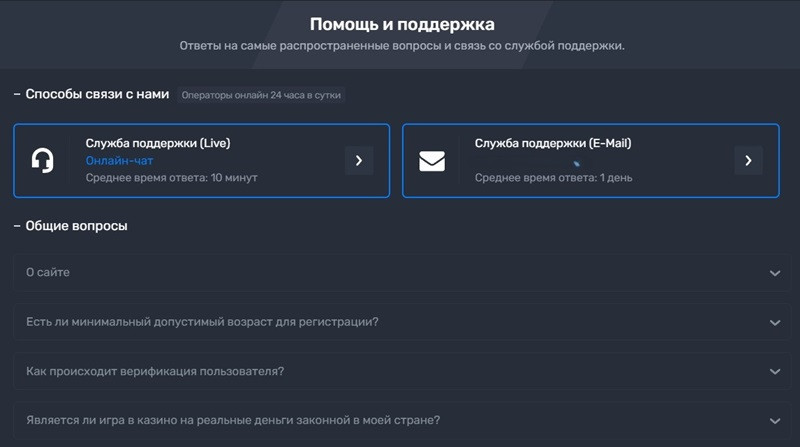Click the headset icon for live support
Viewport: 800px width, 447px height.
coord(42,161)
